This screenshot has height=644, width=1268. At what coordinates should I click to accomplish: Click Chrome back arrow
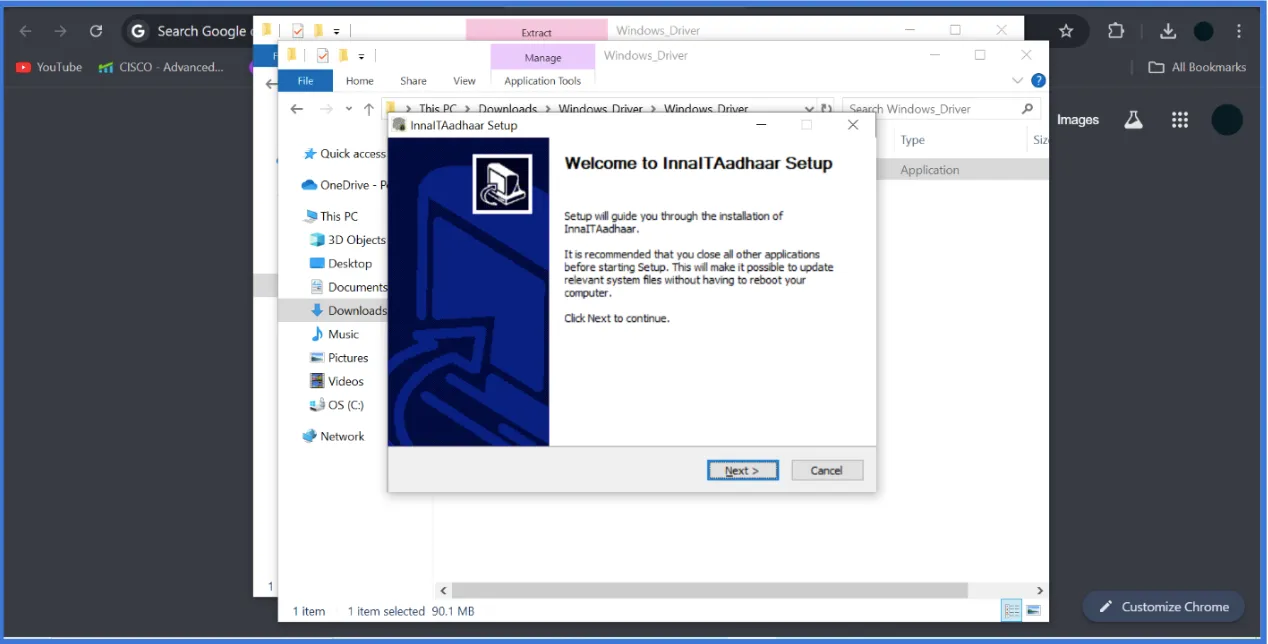pyautogui.click(x=26, y=31)
